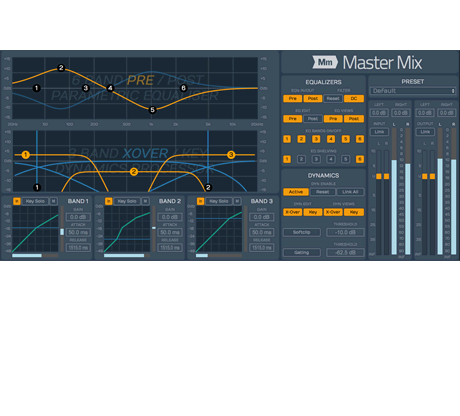Click the Softclip threshold -10.0 dB field
Viewport: 460px width, 416px height.
pyautogui.click(x=345, y=232)
